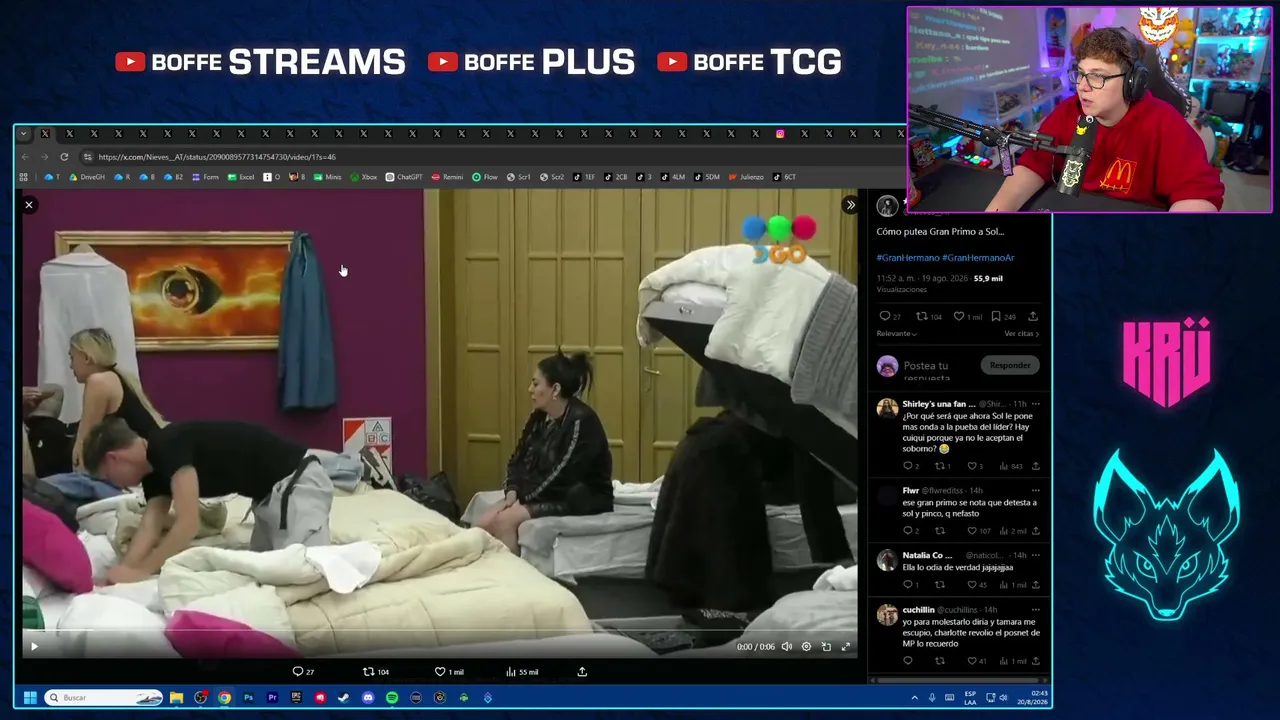Open the browser tab search dropdown arrow
The height and width of the screenshot is (720, 1280).
[x=22, y=134]
